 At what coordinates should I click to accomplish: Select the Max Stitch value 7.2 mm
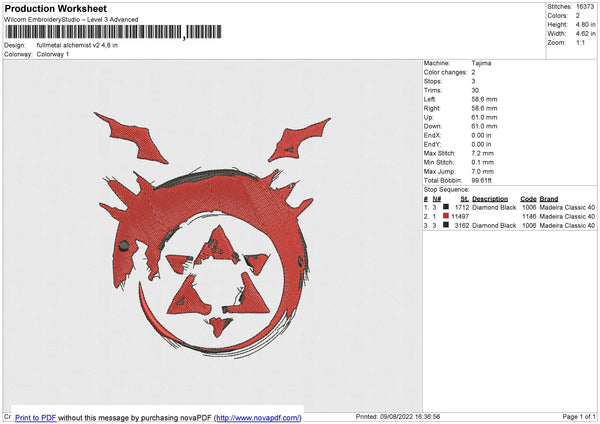point(483,153)
